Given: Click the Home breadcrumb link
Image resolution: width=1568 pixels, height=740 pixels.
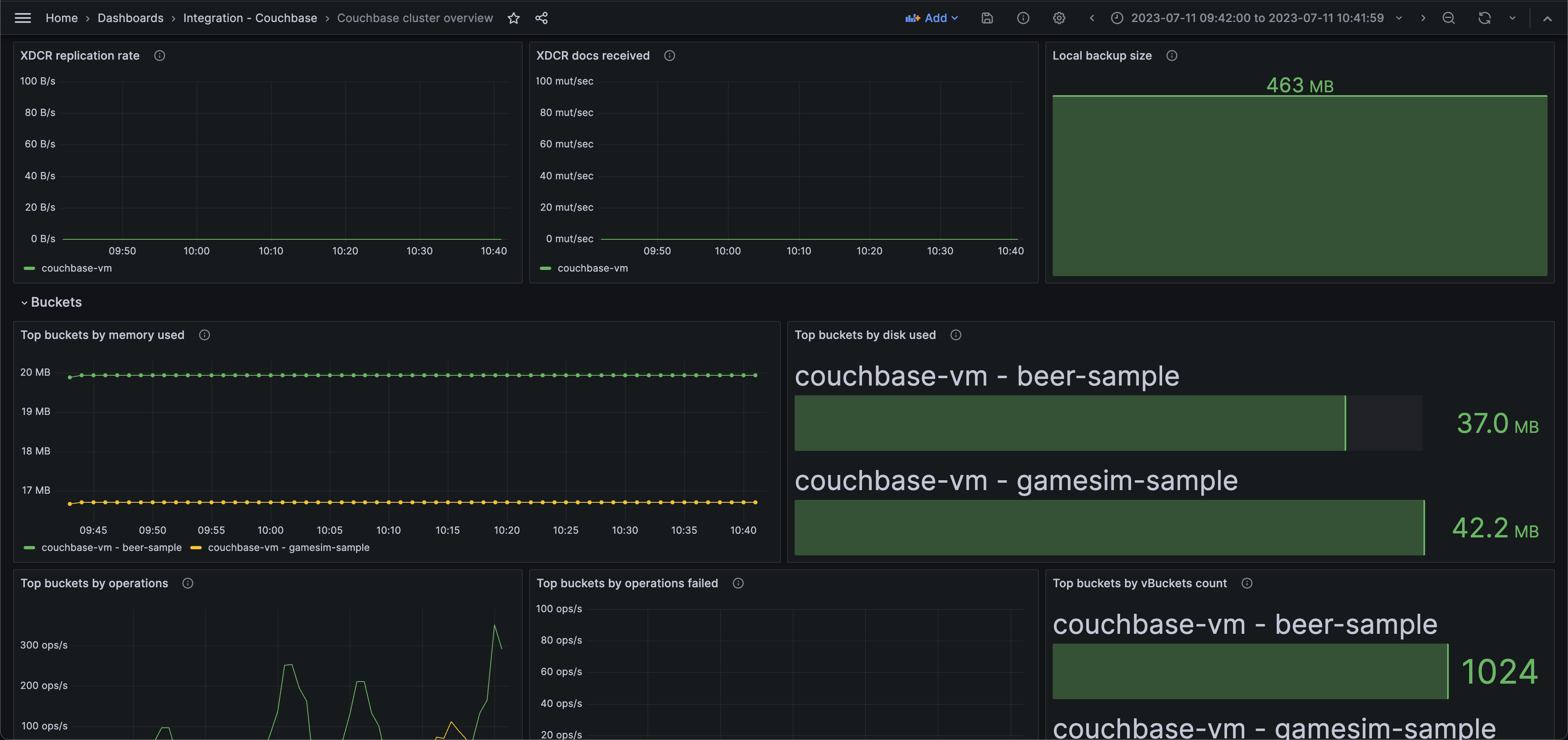Looking at the screenshot, I should click(x=62, y=18).
